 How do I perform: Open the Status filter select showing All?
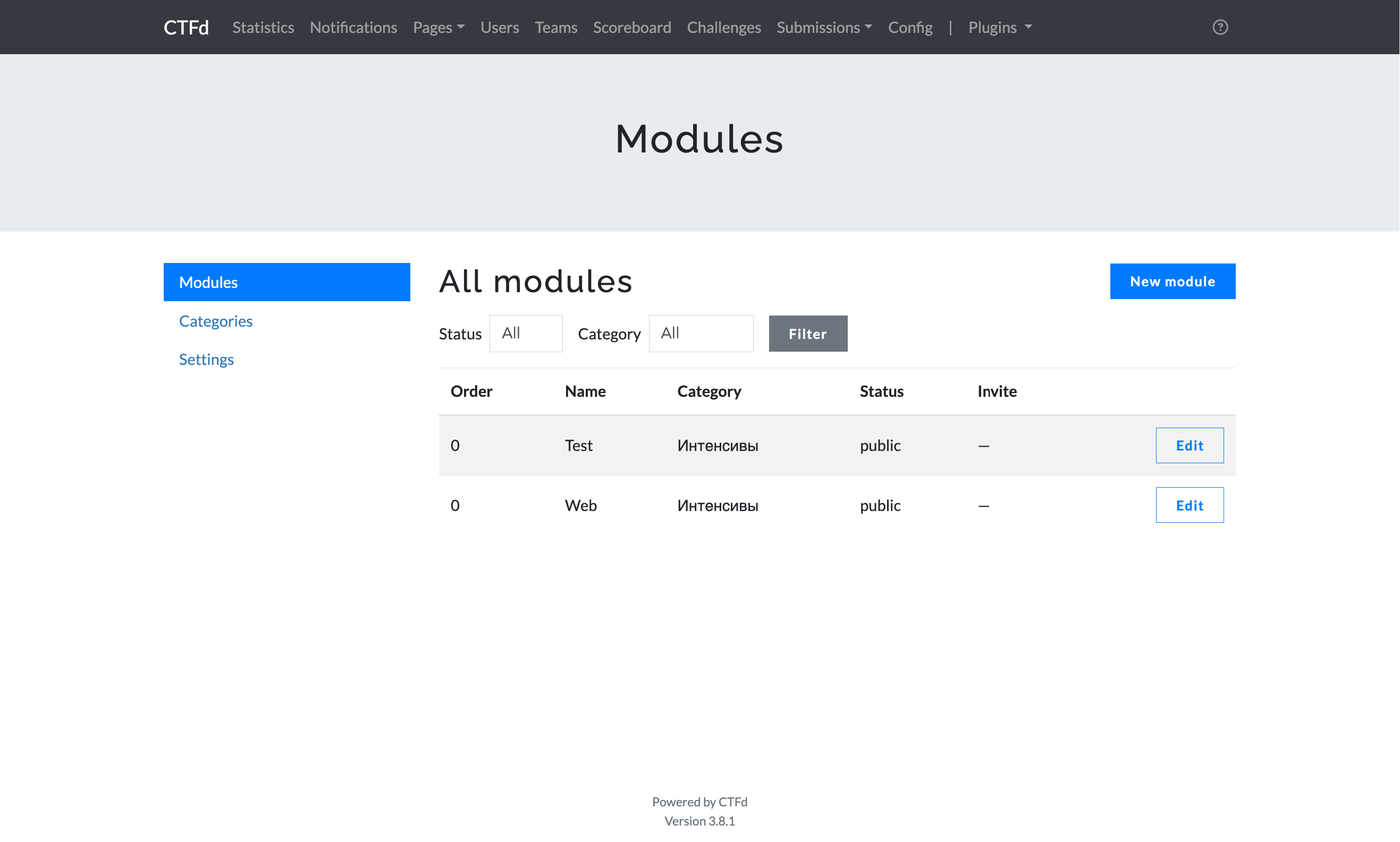pos(525,334)
